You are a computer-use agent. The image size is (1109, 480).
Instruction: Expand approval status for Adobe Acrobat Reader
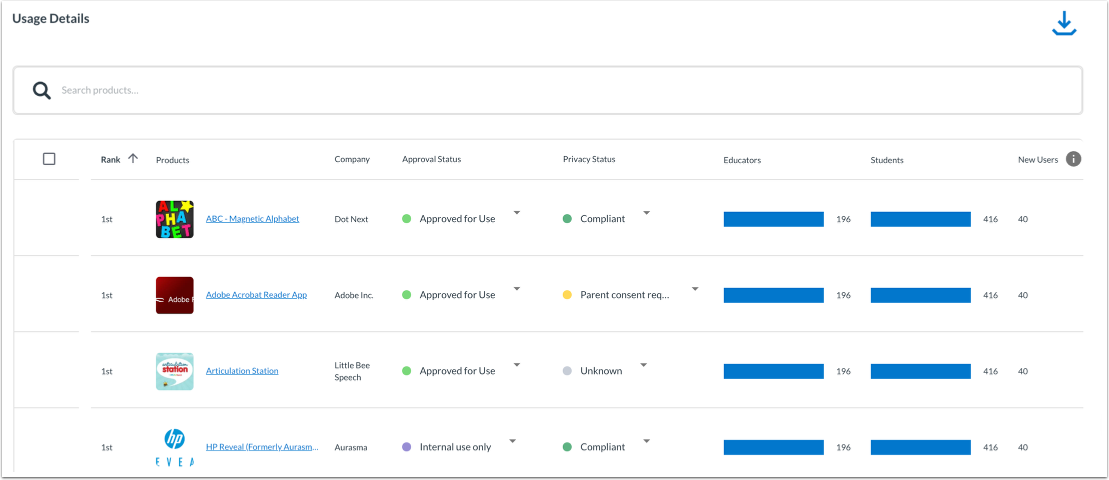[x=517, y=288]
